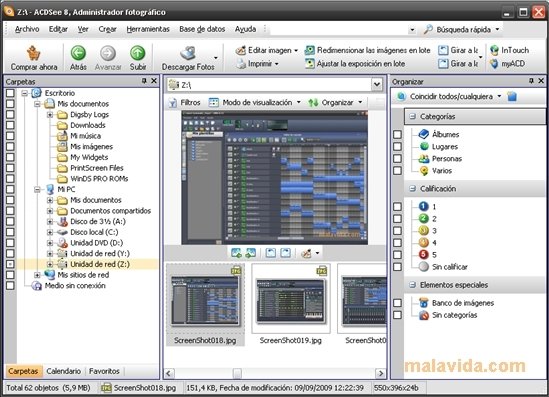Click the Imprimir printer icon

(241, 63)
